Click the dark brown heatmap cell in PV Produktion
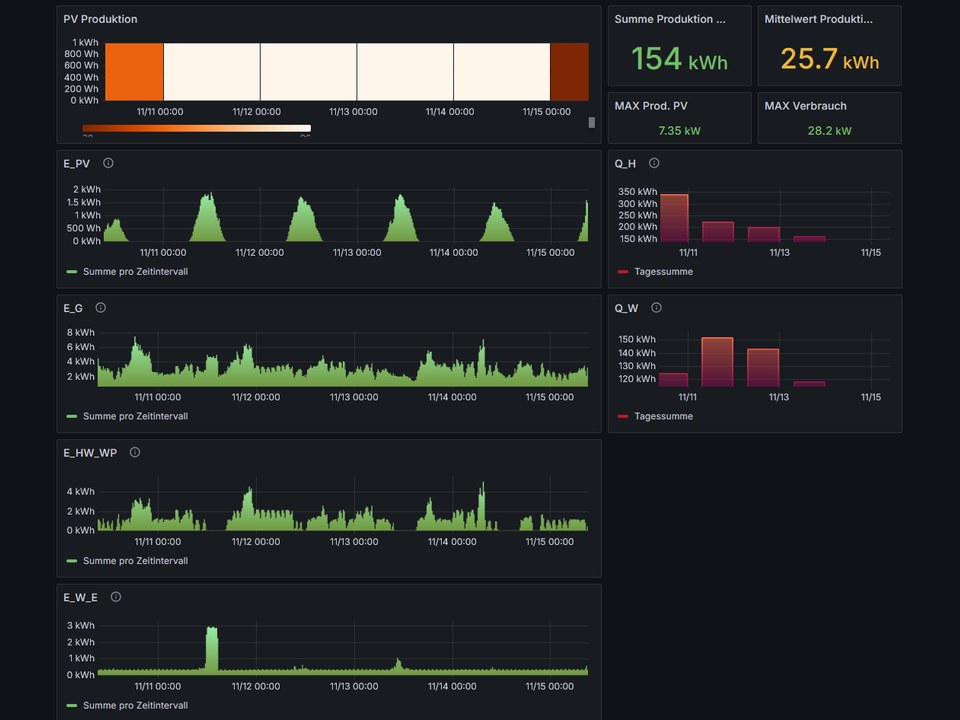Screen dimensions: 960x720 click(x=569, y=72)
